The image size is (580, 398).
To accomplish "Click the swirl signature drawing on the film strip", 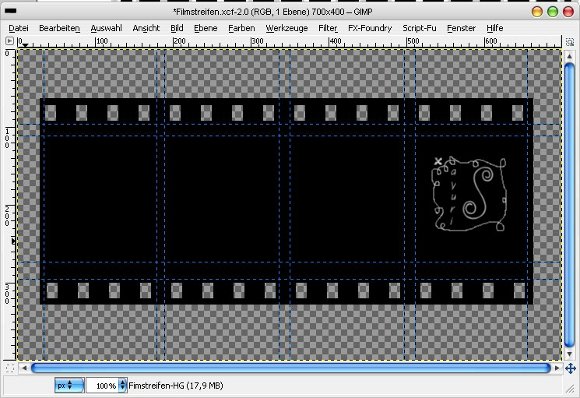I will click(469, 194).
